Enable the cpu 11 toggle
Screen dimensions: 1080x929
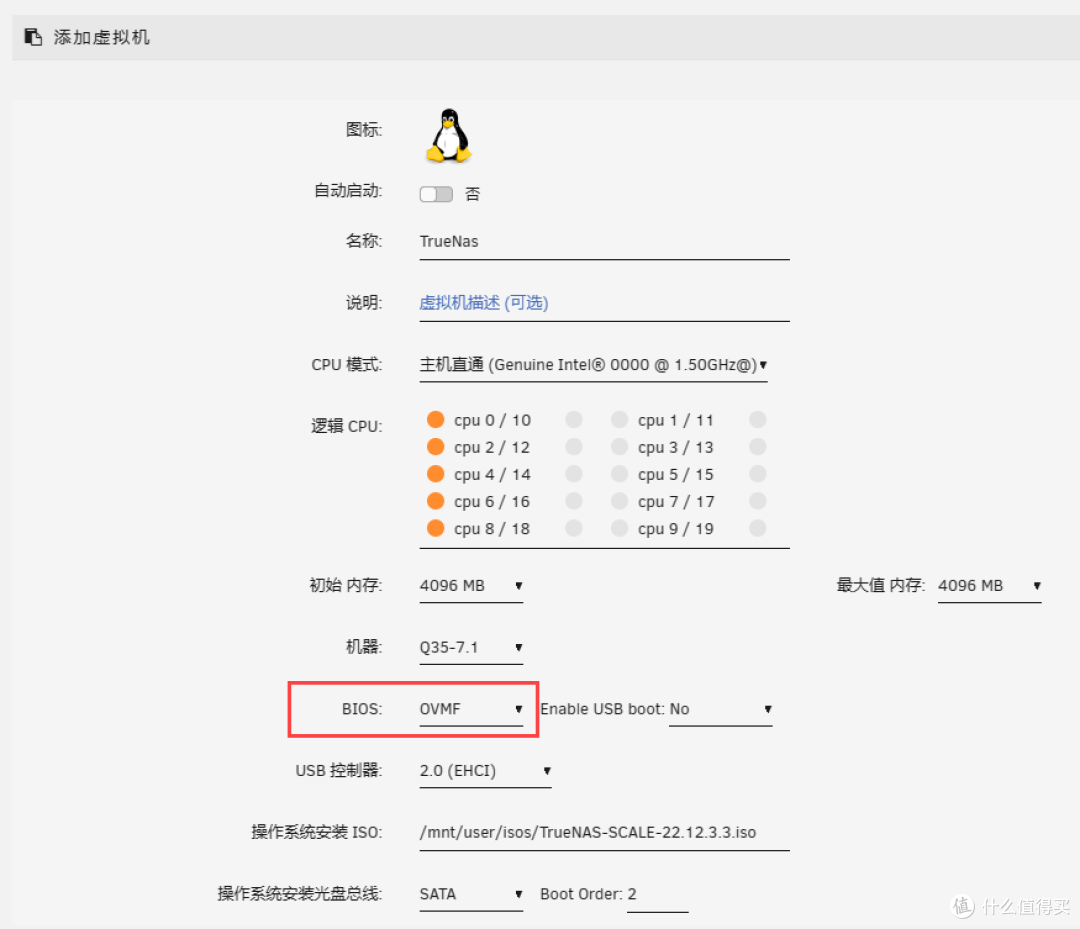coord(758,419)
